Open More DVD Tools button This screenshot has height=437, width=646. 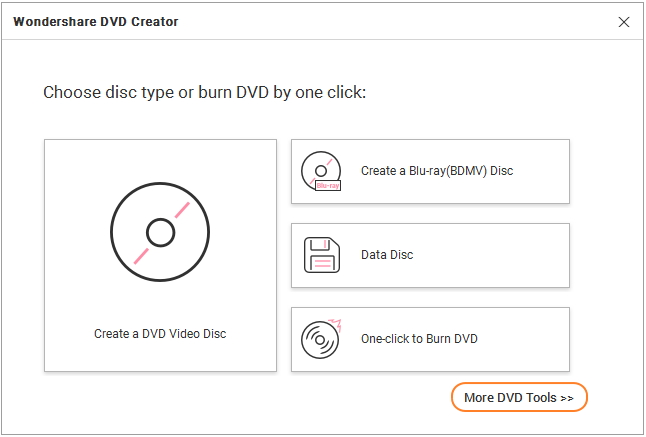[518, 397]
